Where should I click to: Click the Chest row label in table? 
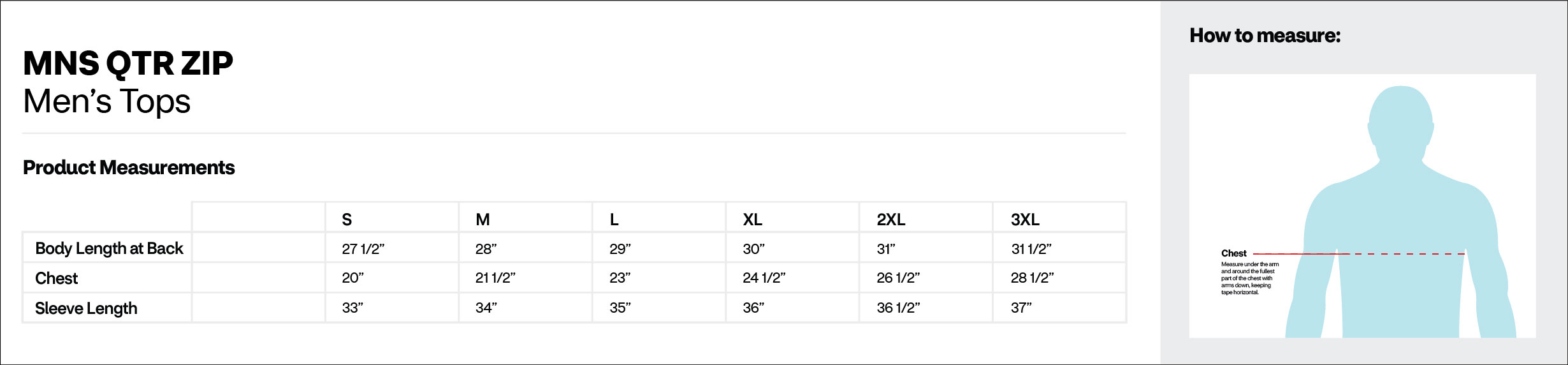tap(57, 278)
